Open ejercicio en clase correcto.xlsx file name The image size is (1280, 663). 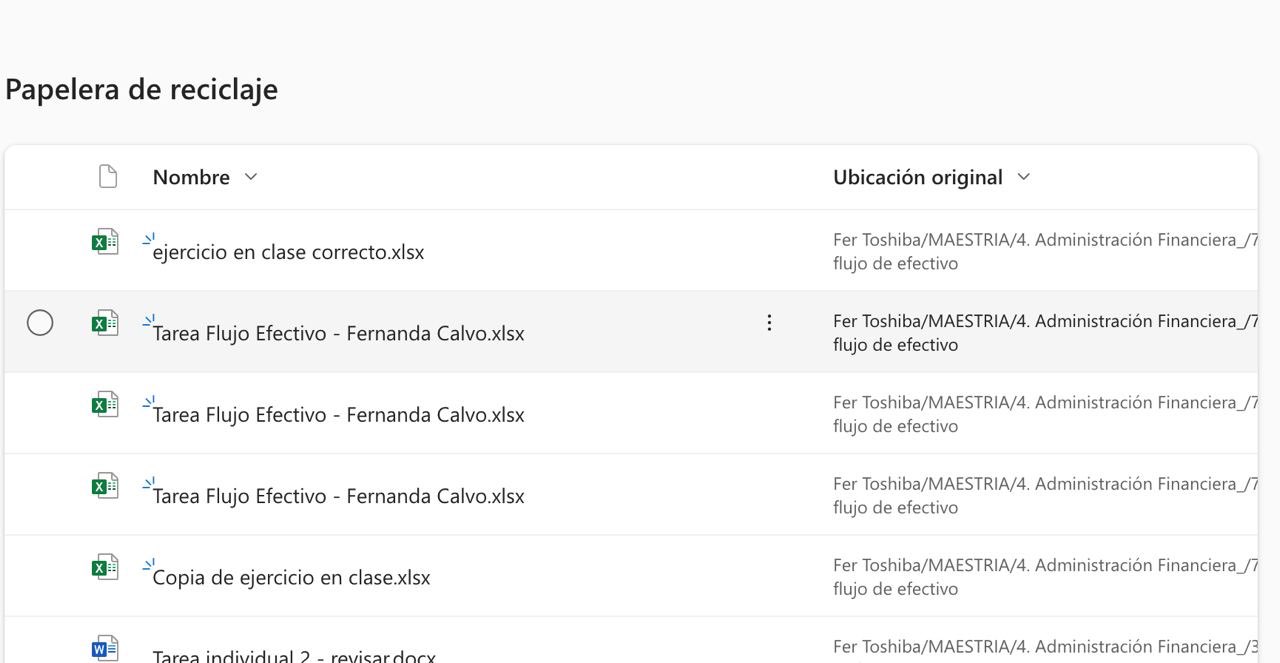[x=288, y=252]
